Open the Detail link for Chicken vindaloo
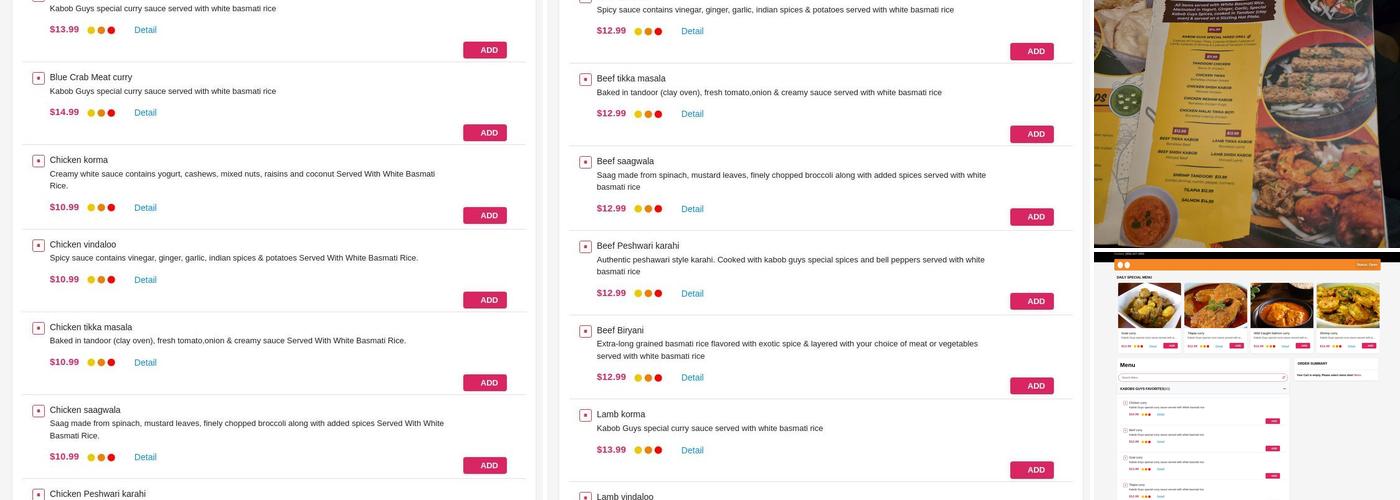The image size is (1400, 500). pyautogui.click(x=145, y=280)
